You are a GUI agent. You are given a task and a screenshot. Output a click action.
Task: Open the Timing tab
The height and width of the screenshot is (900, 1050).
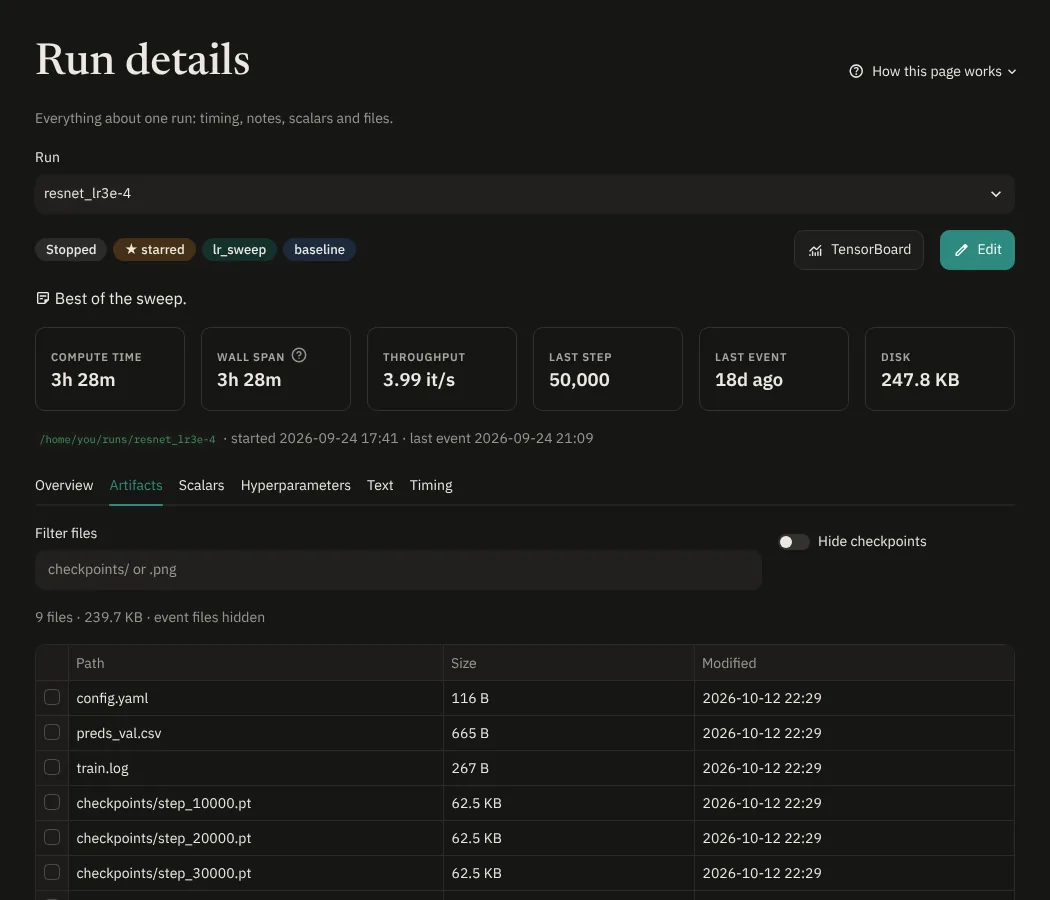coord(431,485)
